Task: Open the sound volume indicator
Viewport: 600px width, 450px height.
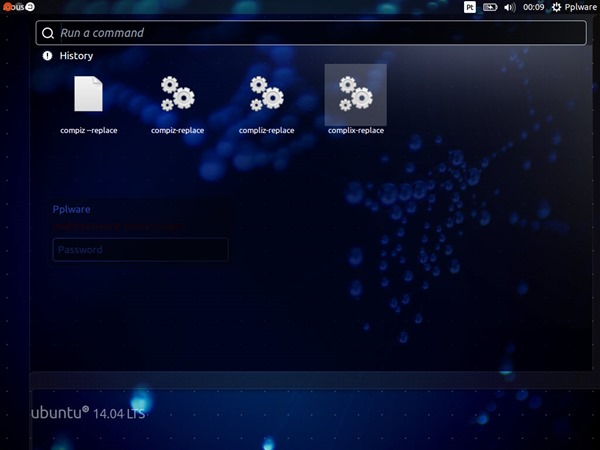Action: coord(510,7)
